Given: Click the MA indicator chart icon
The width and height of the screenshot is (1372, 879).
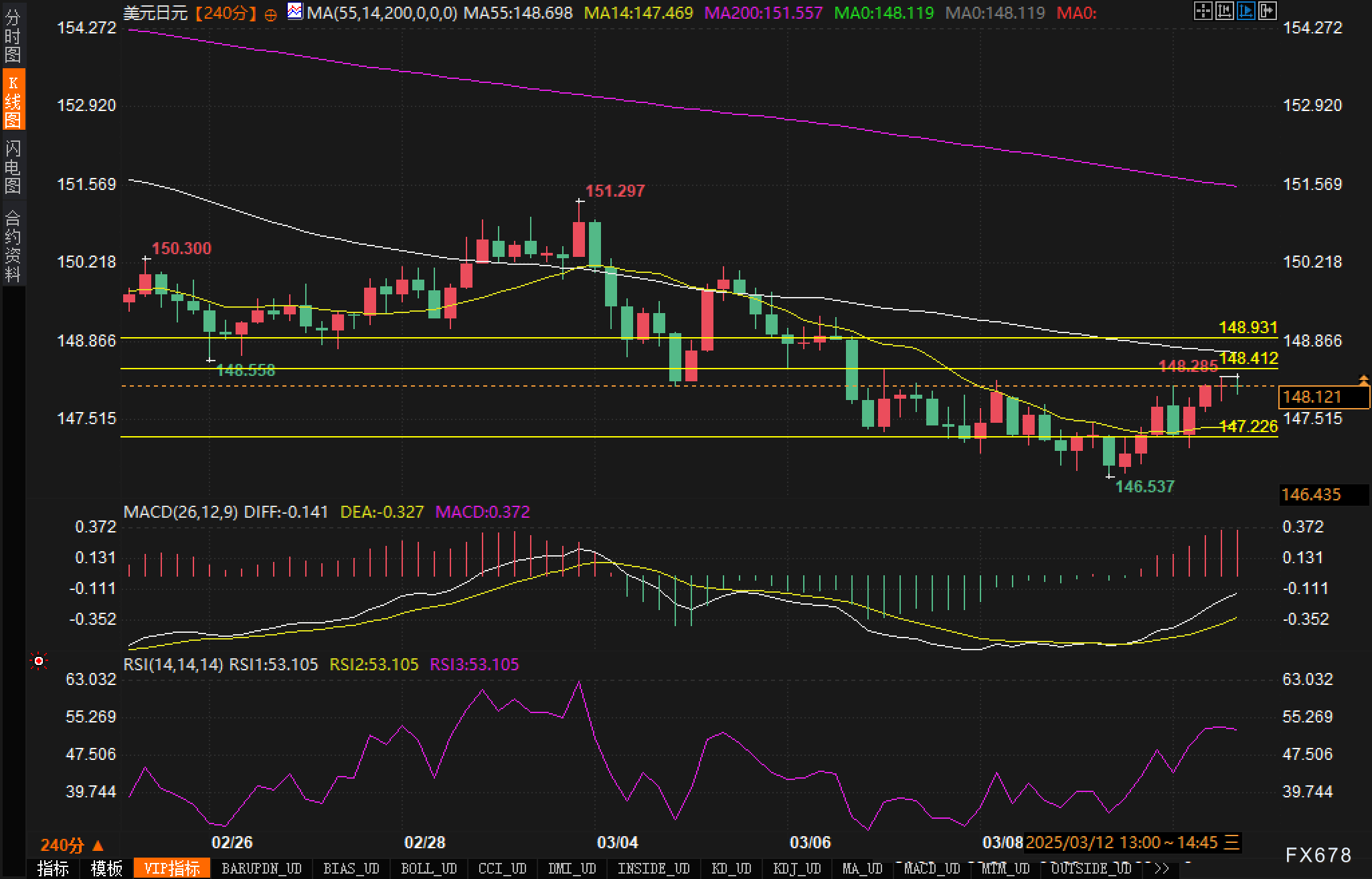Looking at the screenshot, I should point(294,11).
